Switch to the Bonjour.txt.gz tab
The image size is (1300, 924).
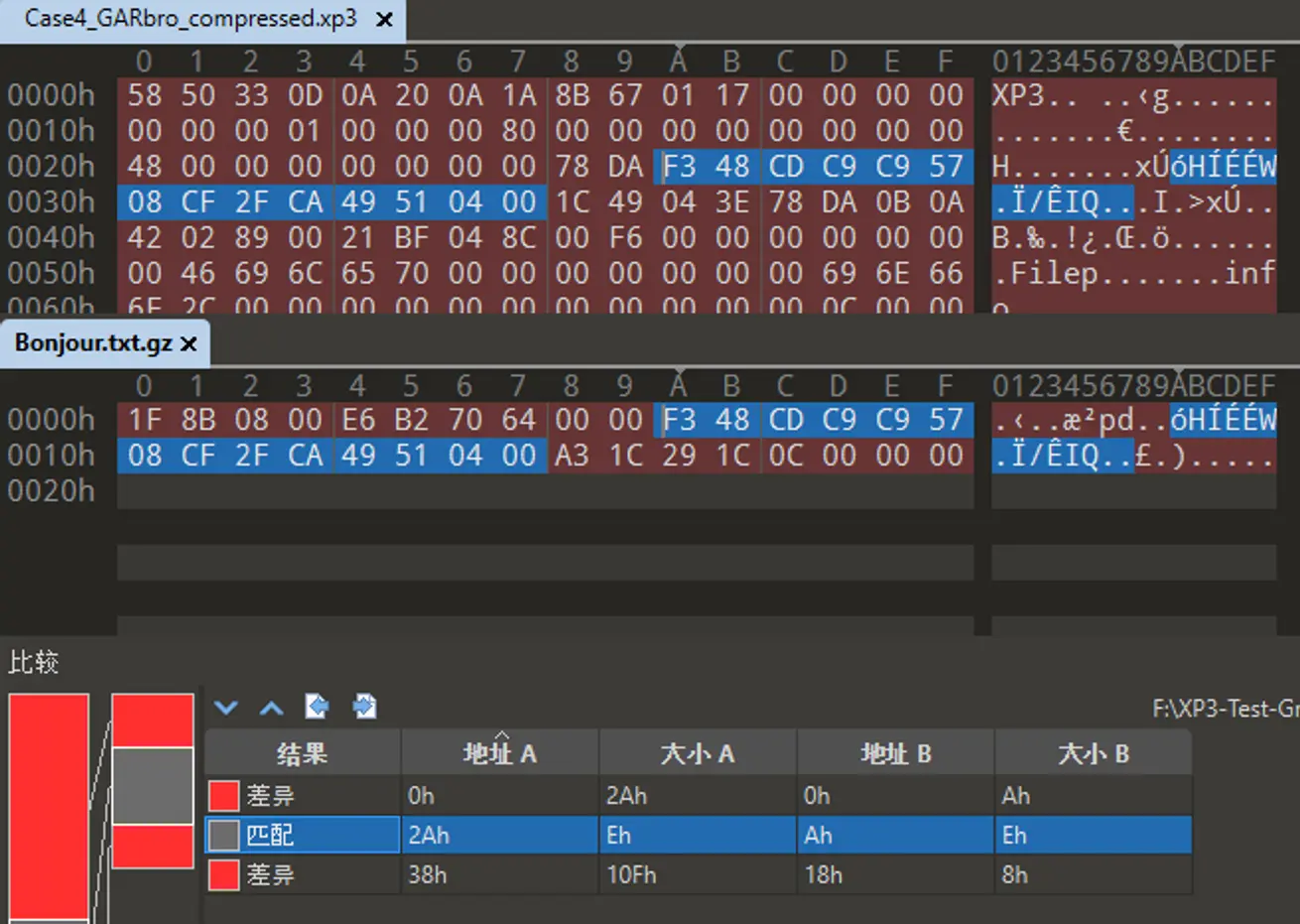point(94,342)
